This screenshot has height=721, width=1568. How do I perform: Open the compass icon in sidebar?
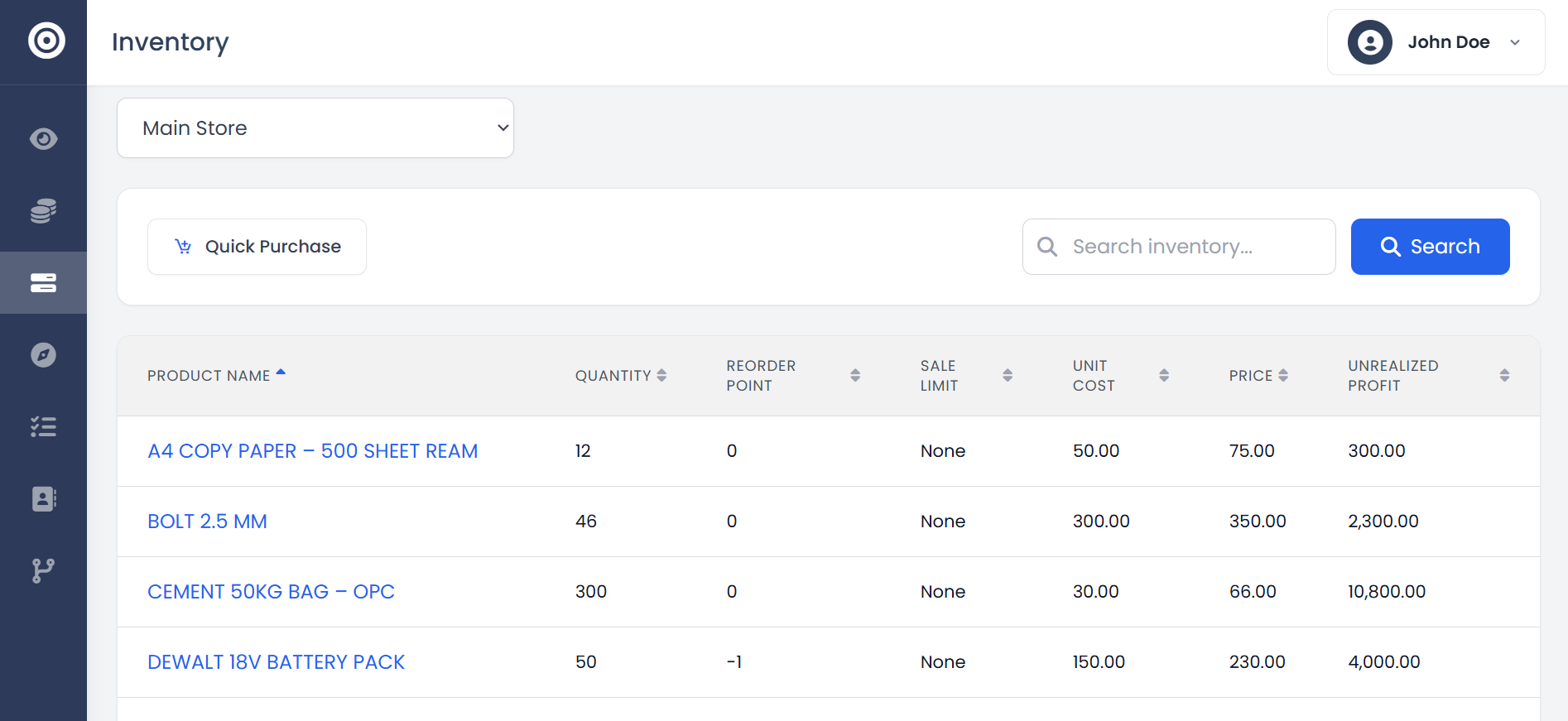pyautogui.click(x=44, y=355)
